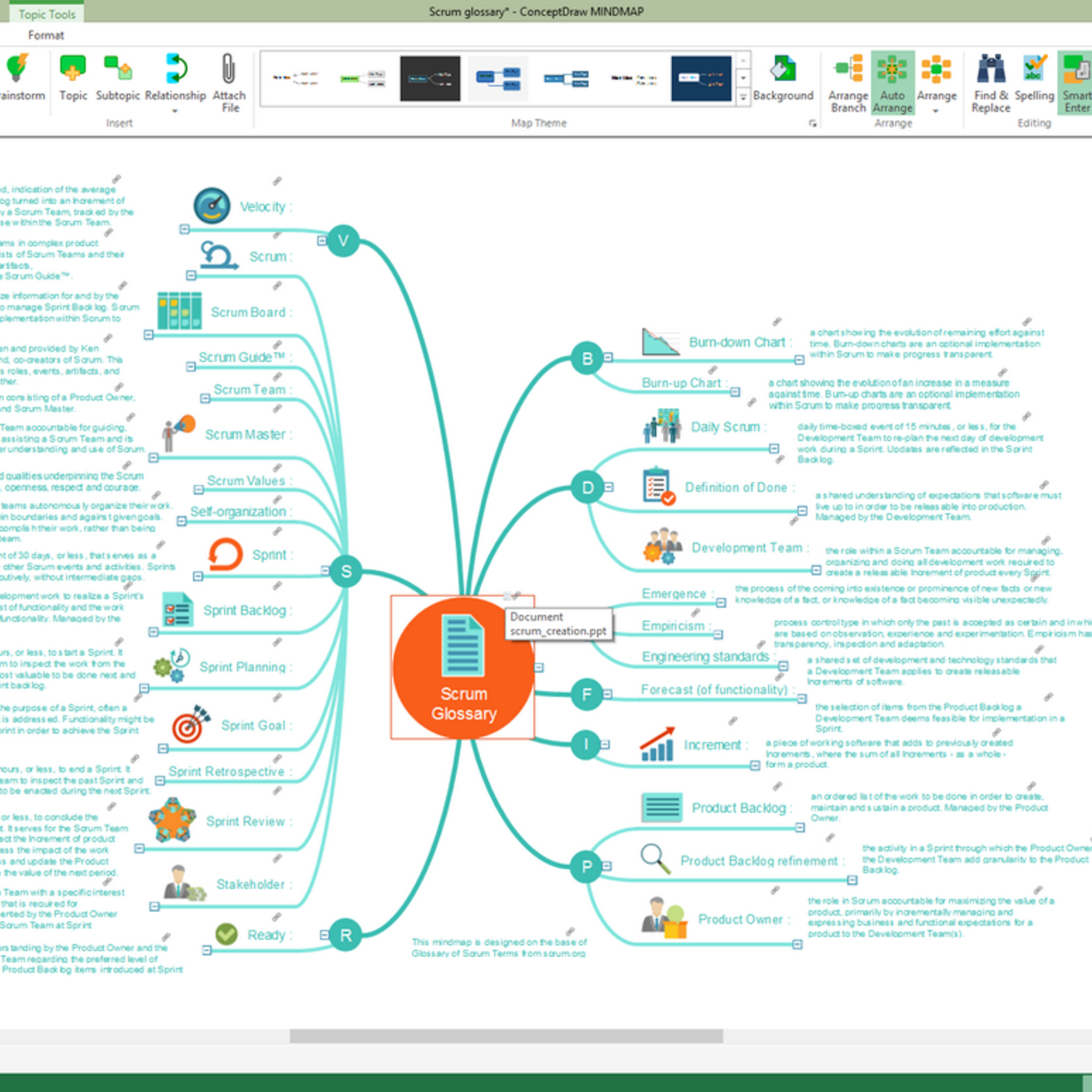The width and height of the screenshot is (1092, 1092).
Task: Click the Relationship tool icon
Action: pos(176,68)
